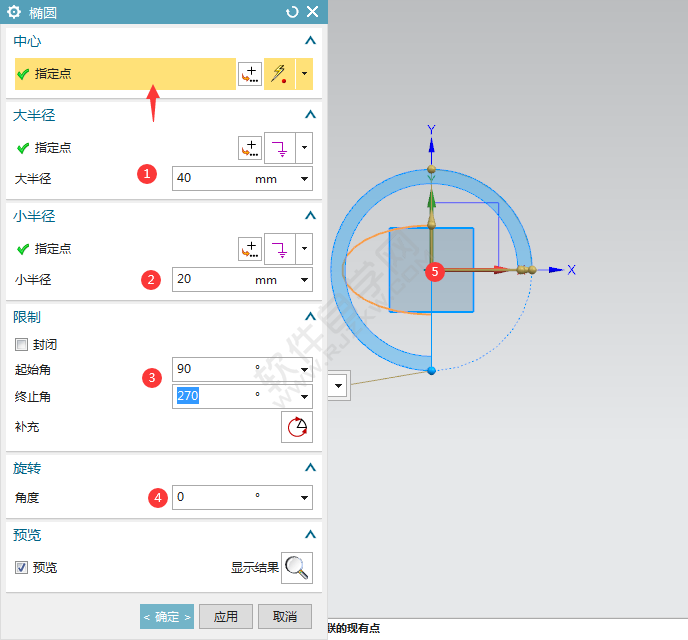Viewport: 688px width, 640px height.
Task: Click the 应用 button
Action: 225,617
